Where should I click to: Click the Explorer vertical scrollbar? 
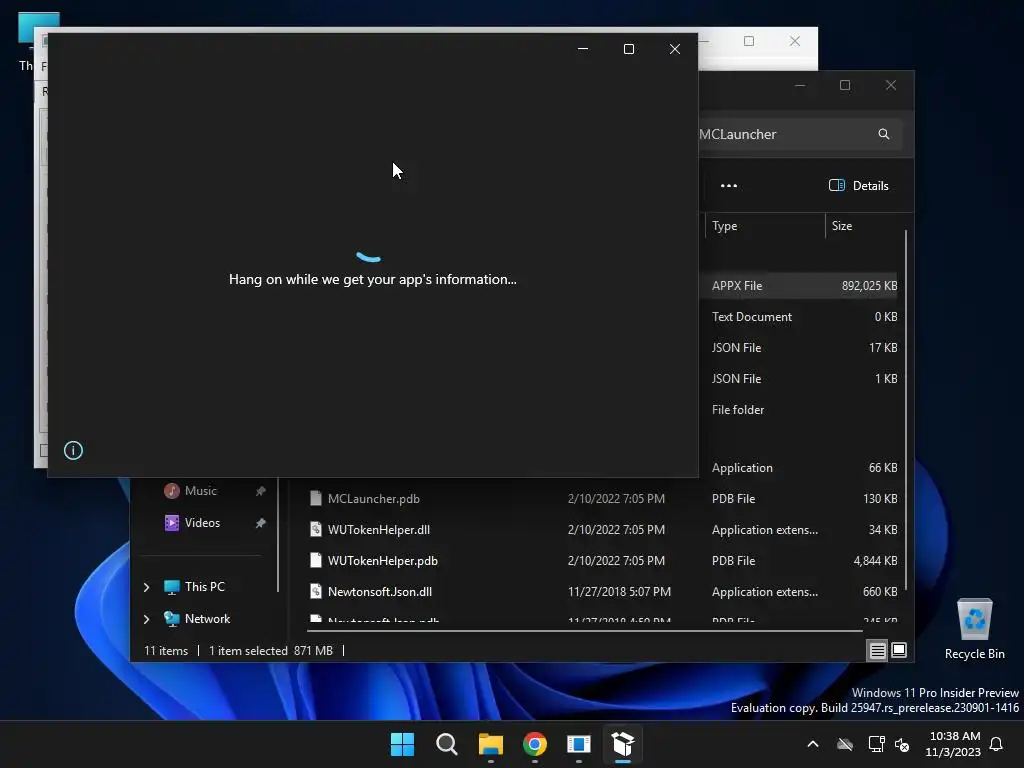906,410
